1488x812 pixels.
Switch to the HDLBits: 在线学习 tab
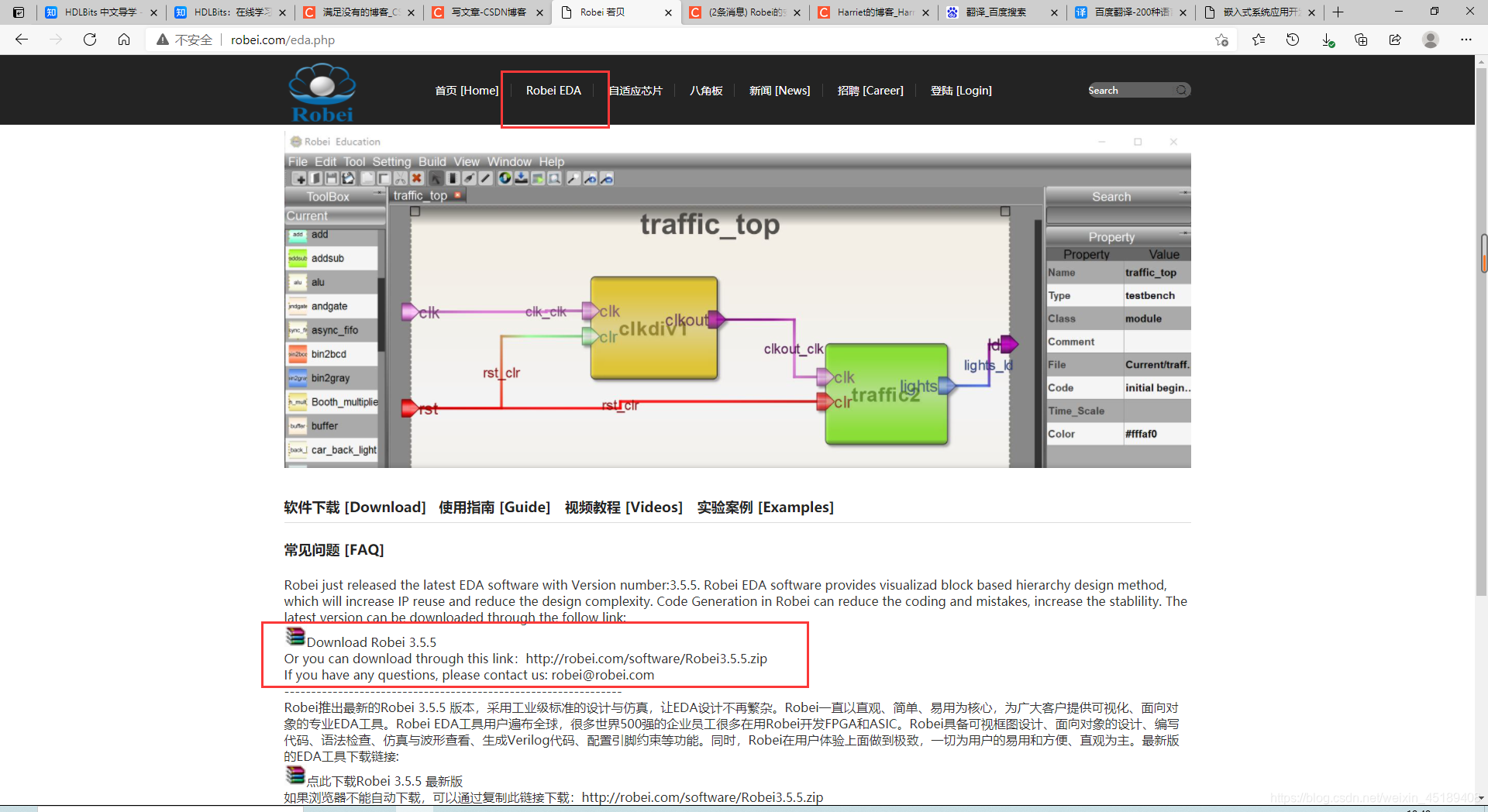(230, 12)
